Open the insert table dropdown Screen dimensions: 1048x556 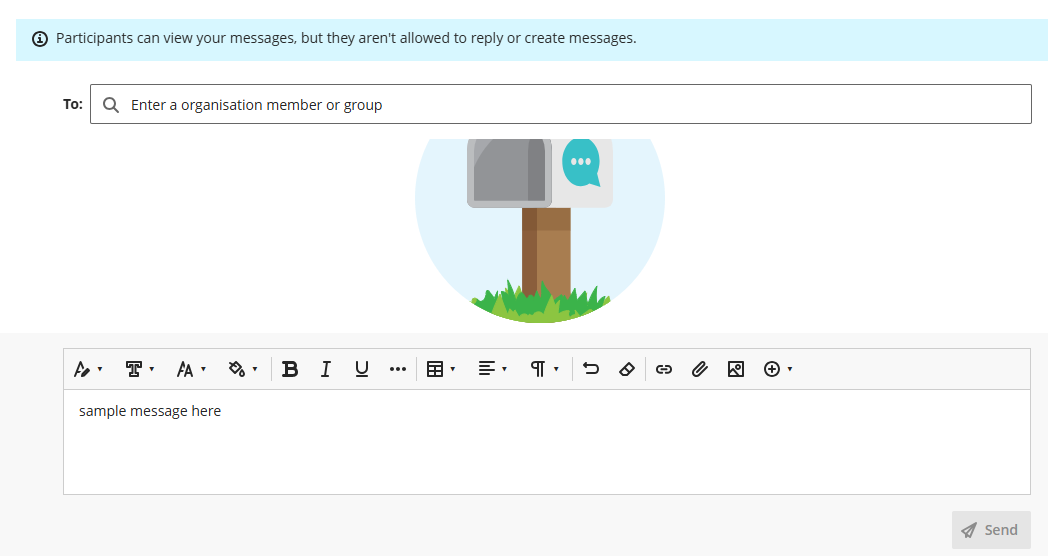441,369
